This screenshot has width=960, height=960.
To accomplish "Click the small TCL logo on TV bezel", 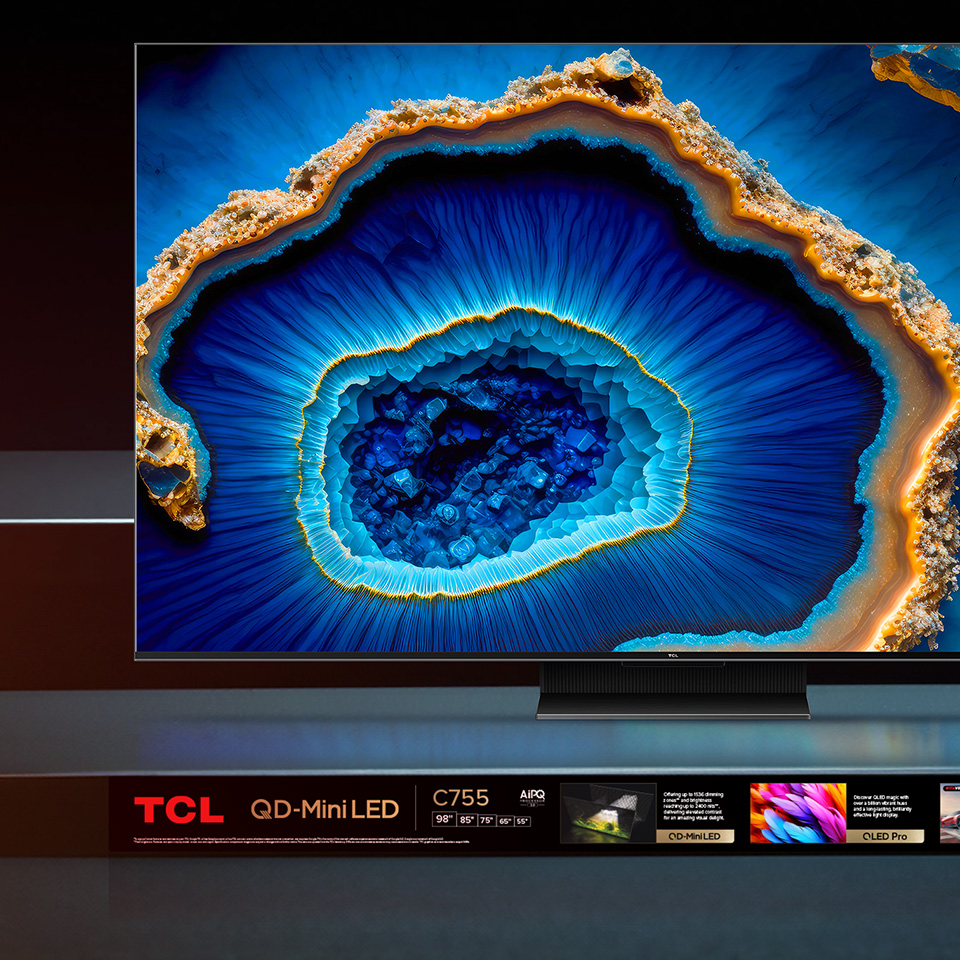I will (x=673, y=656).
